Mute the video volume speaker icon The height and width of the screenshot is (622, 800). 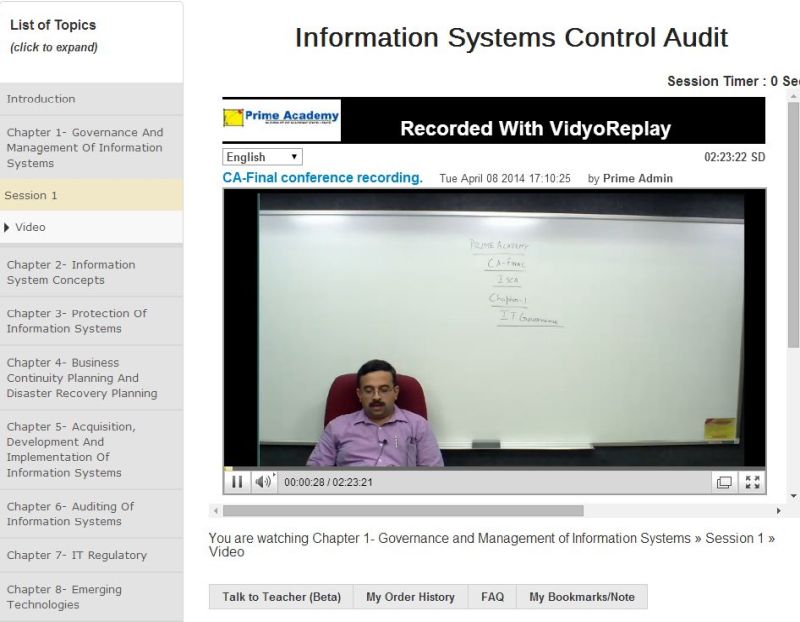click(262, 482)
